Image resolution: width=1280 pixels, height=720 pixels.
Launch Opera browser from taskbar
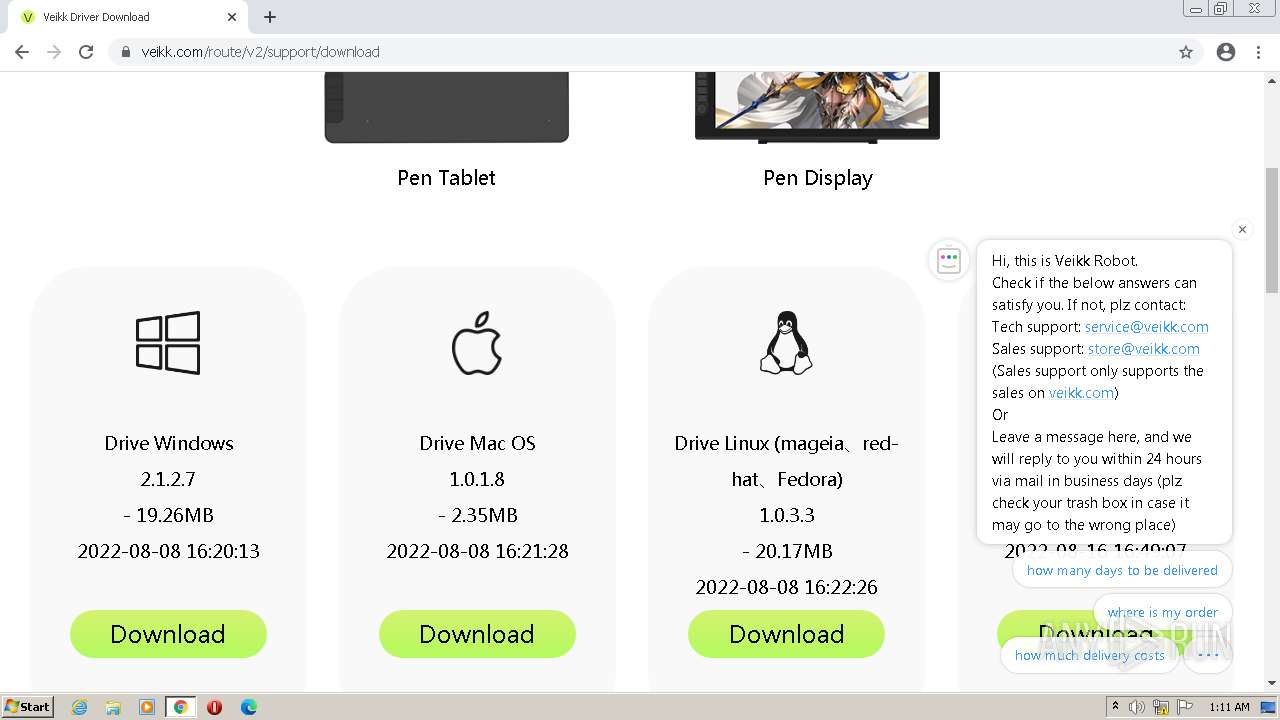click(x=214, y=707)
